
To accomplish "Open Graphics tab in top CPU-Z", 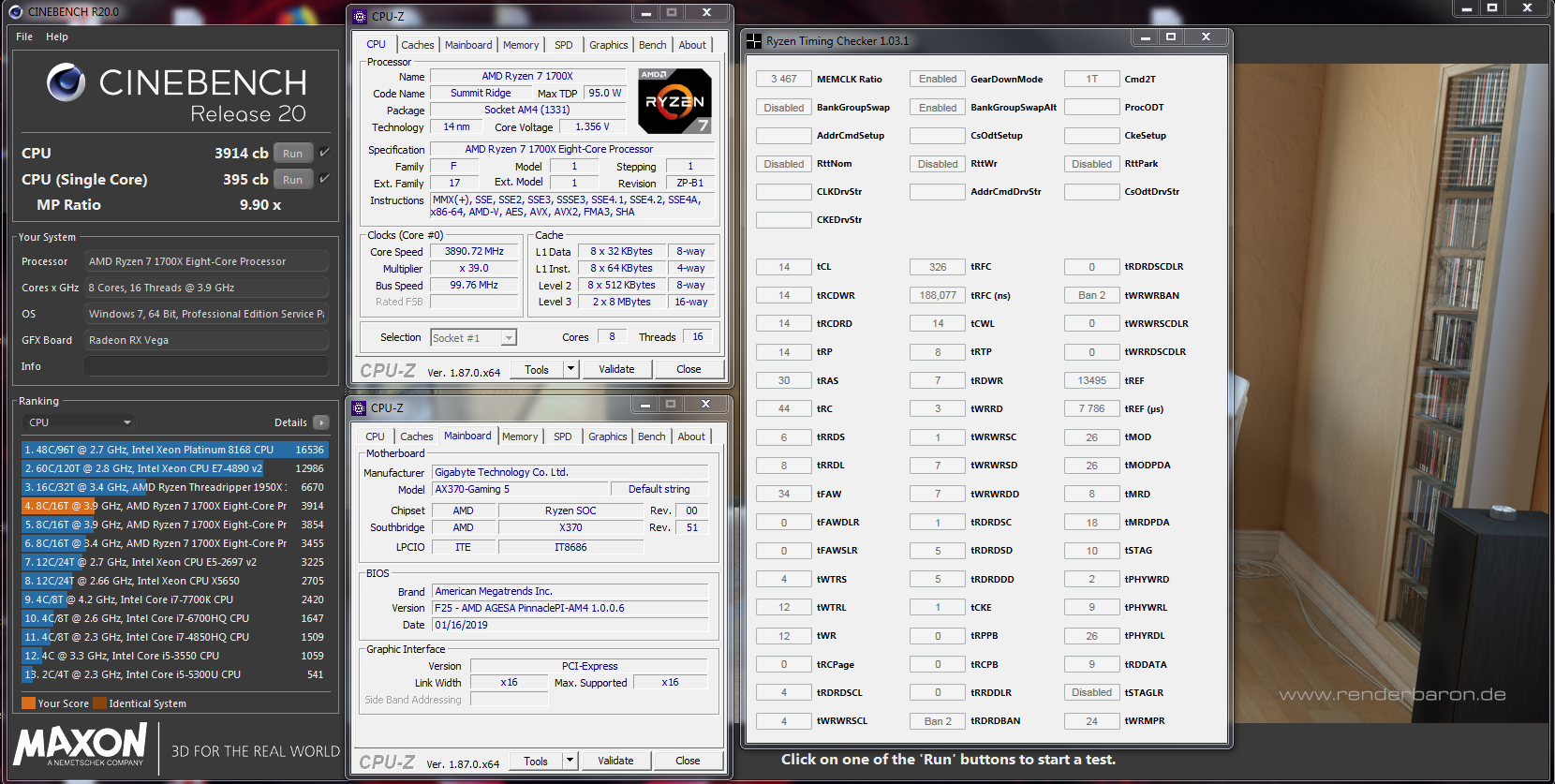I will coord(609,45).
